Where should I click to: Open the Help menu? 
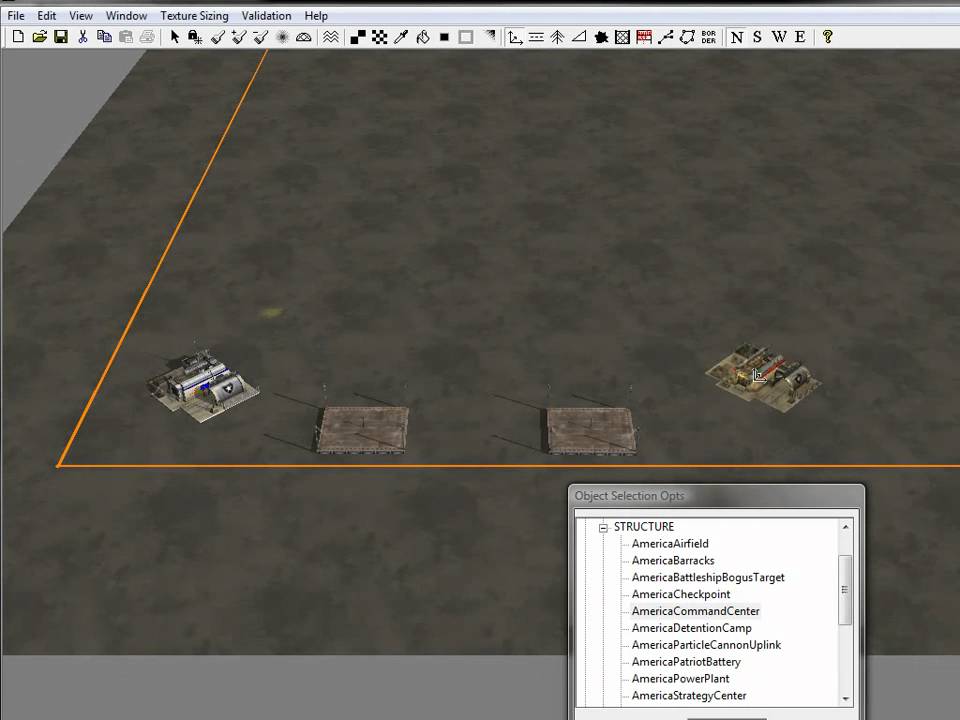click(316, 16)
